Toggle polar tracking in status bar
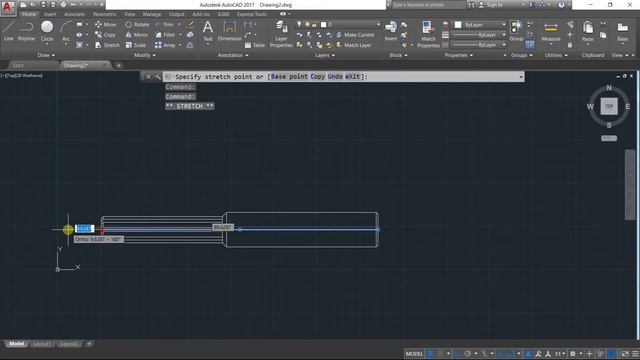This screenshot has width=640, height=360. (467, 353)
